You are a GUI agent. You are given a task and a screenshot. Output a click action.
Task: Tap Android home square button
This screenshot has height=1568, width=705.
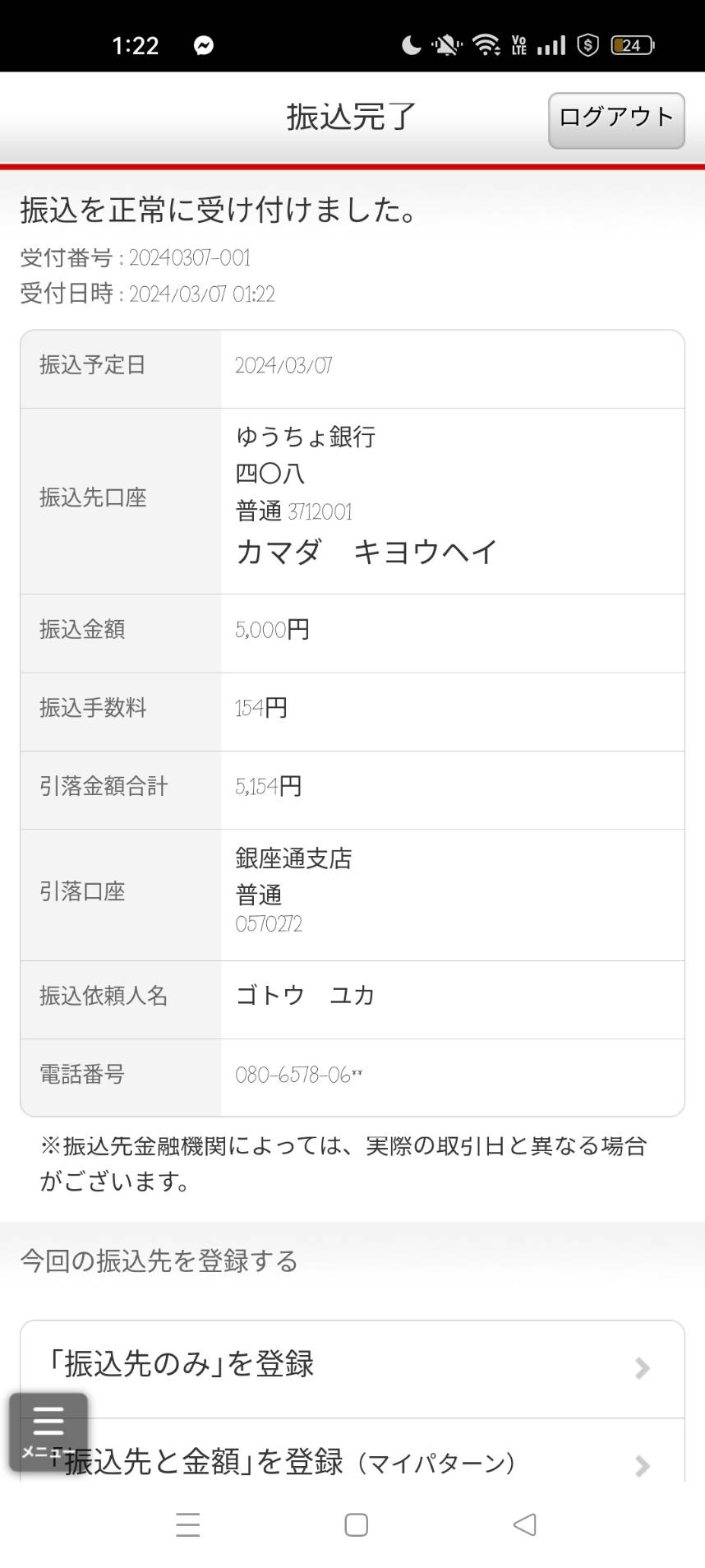(356, 1524)
